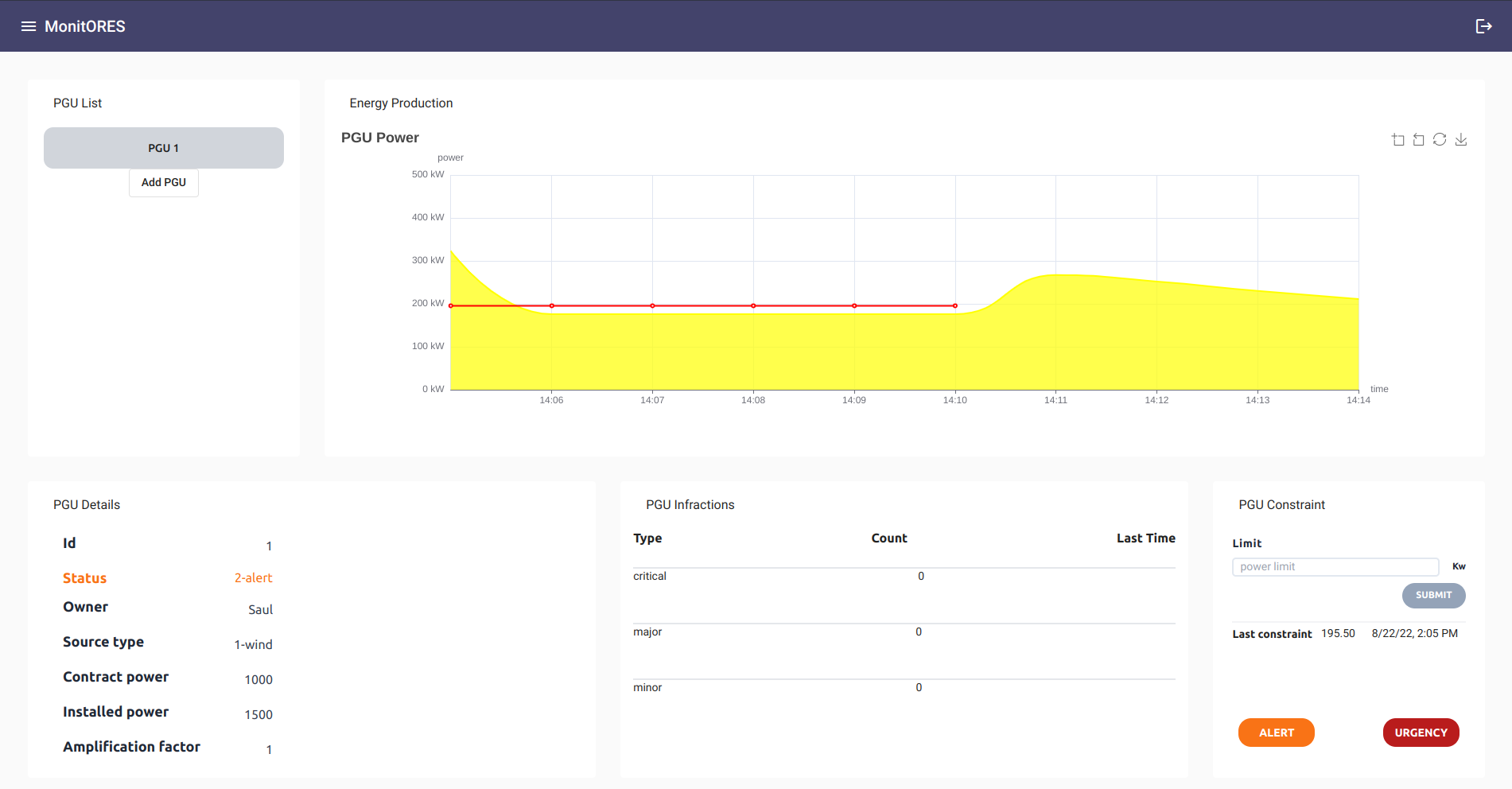The width and height of the screenshot is (1512, 789).
Task: Click the Type column header
Action: click(x=647, y=538)
